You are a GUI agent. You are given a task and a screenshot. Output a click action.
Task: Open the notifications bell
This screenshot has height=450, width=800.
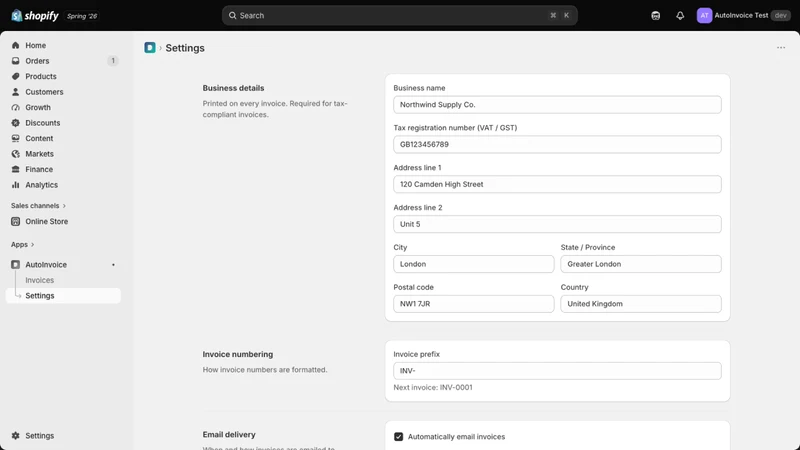click(x=680, y=16)
